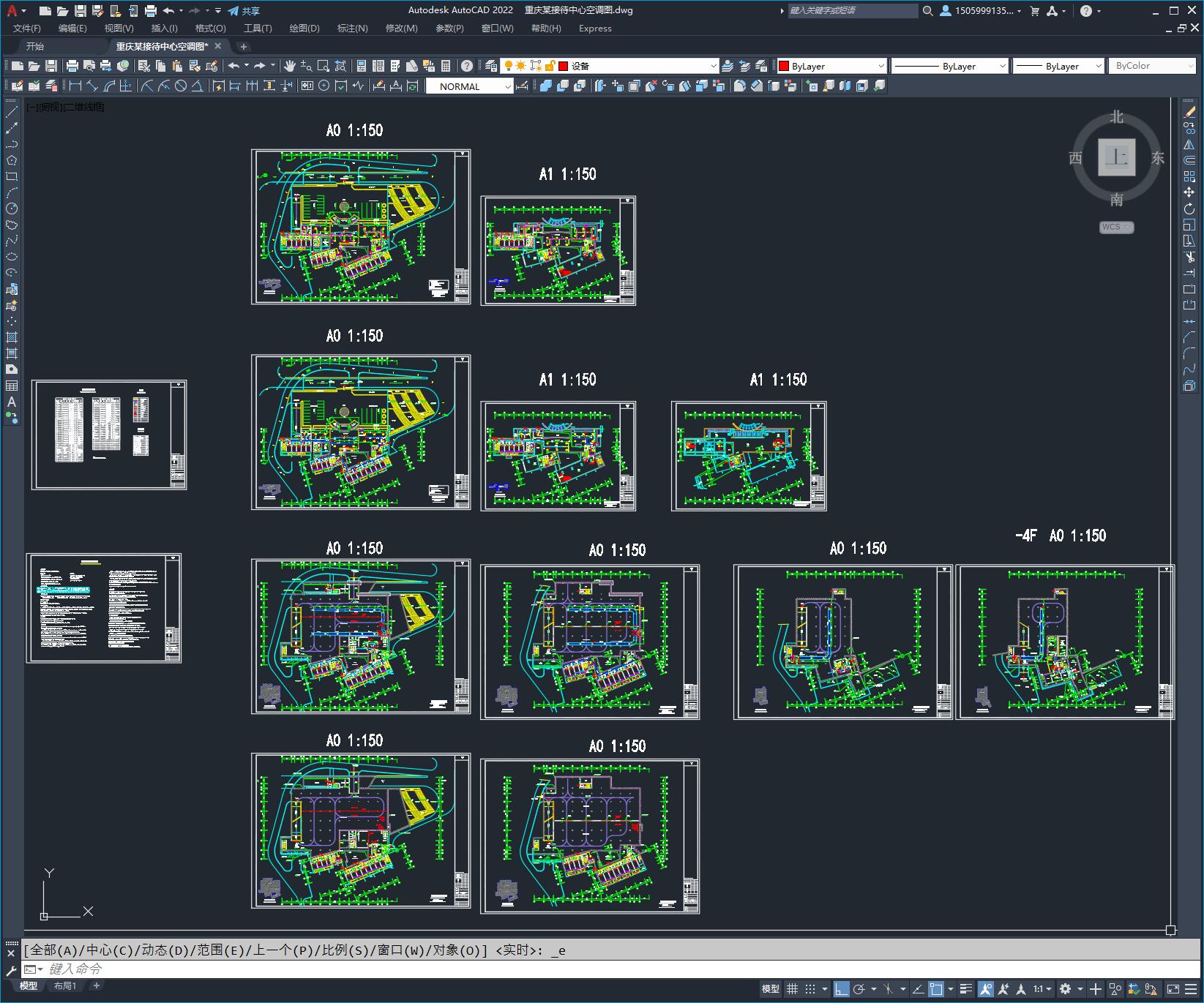Open the 绘图(D) menu
1204x1003 pixels.
(304, 28)
